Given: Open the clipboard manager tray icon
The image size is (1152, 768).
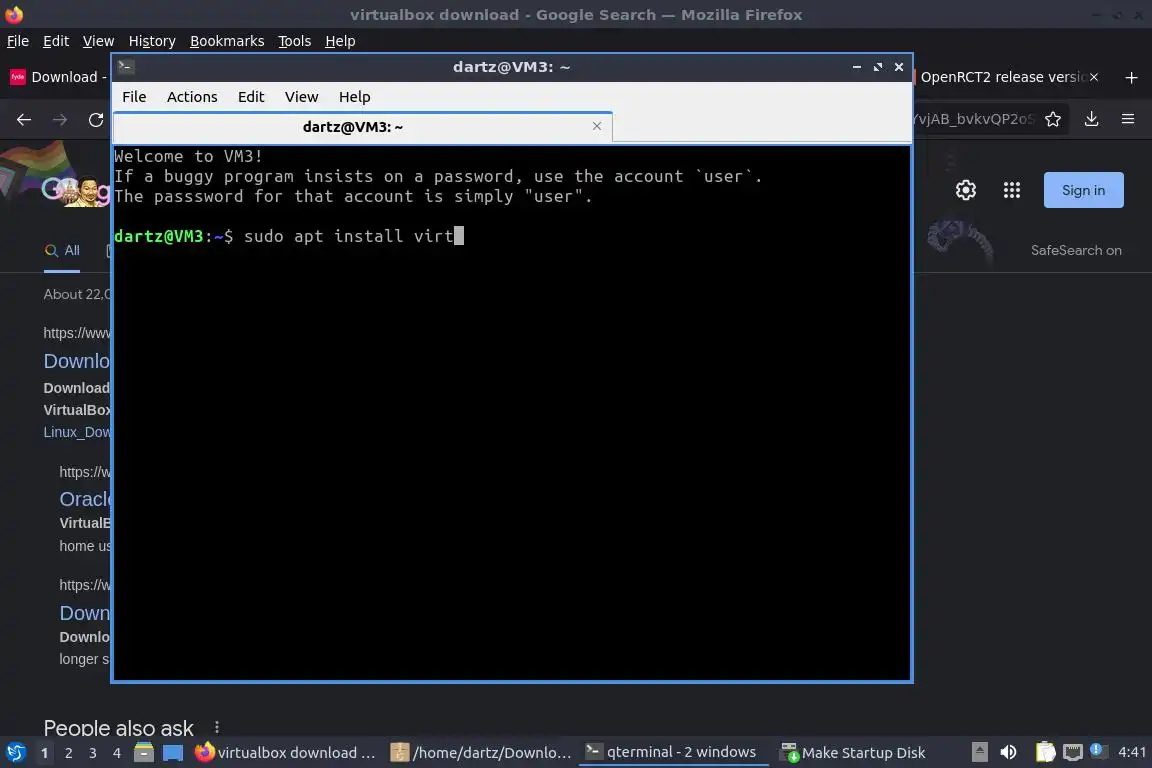Looking at the screenshot, I should click(x=1045, y=752).
